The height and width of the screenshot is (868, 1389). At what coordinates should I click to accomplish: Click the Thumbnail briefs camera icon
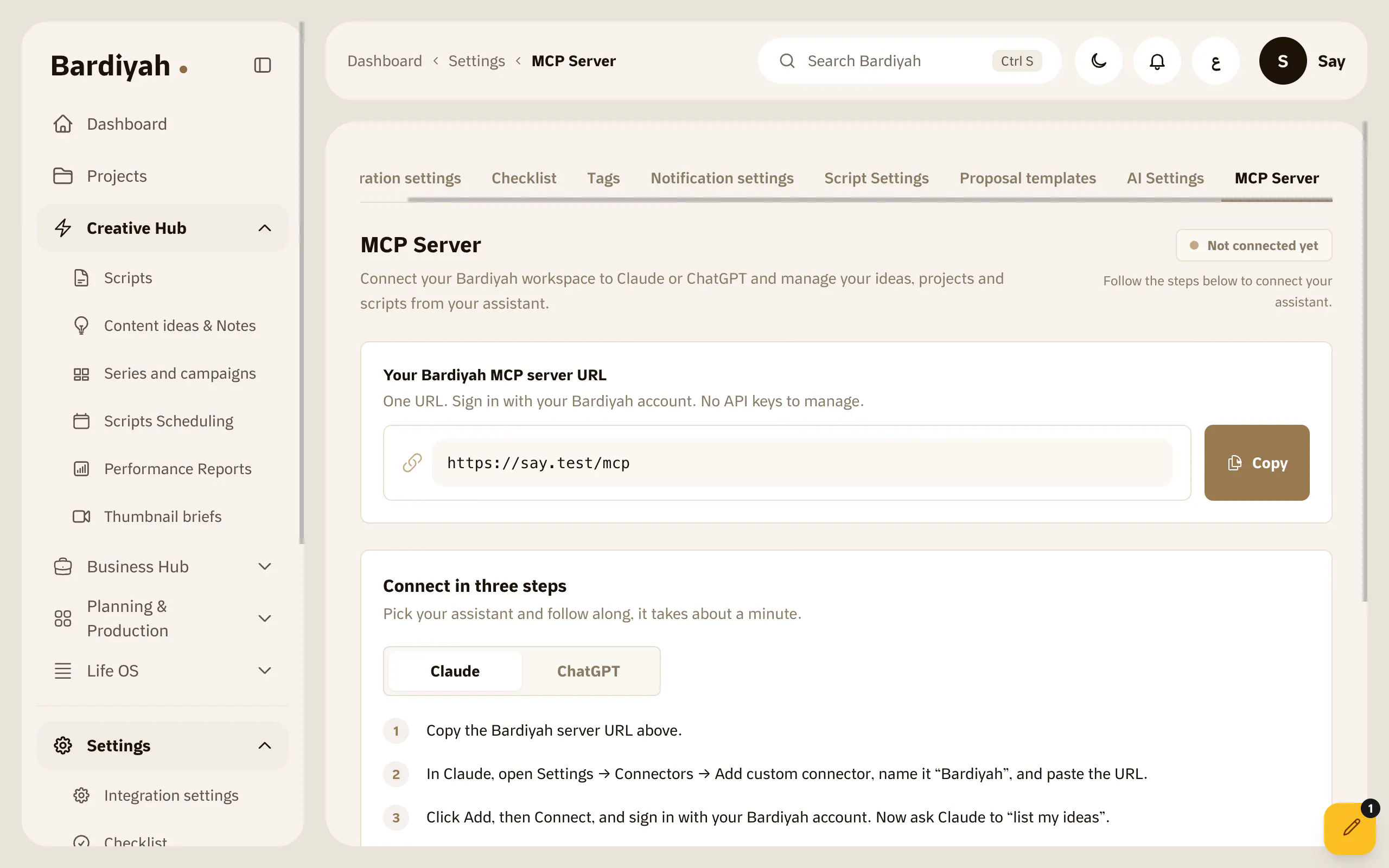point(81,516)
